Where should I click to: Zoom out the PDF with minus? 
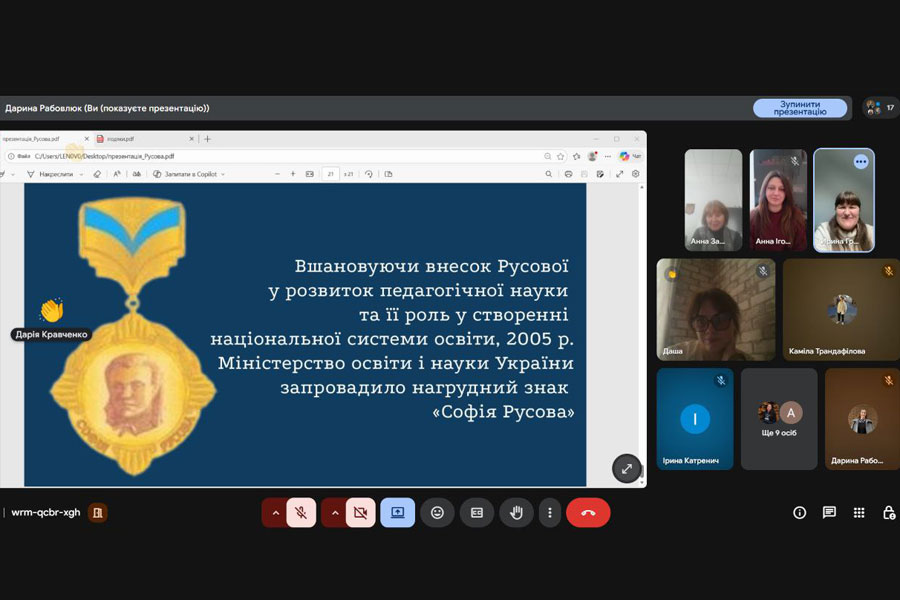pyautogui.click(x=277, y=174)
